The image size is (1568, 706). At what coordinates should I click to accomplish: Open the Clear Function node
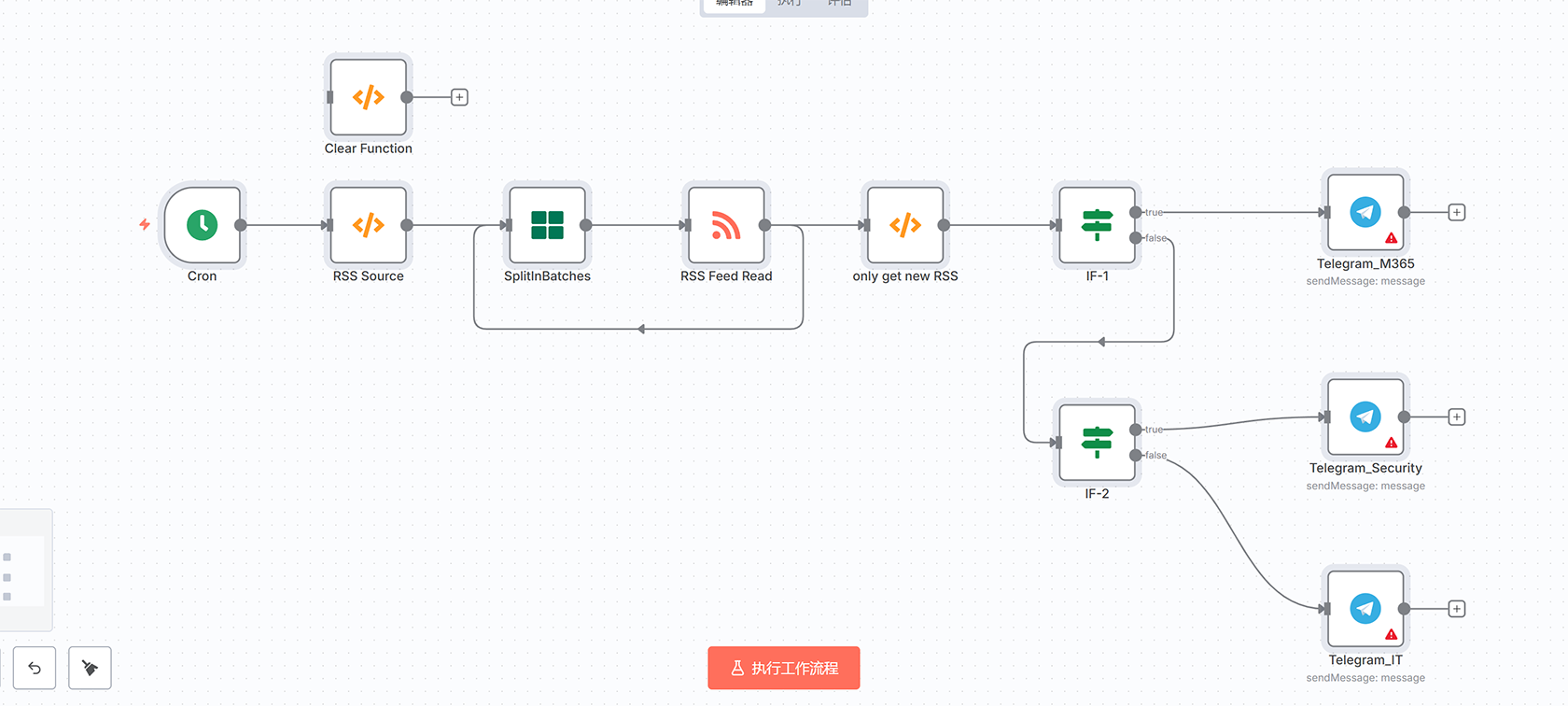(x=368, y=97)
